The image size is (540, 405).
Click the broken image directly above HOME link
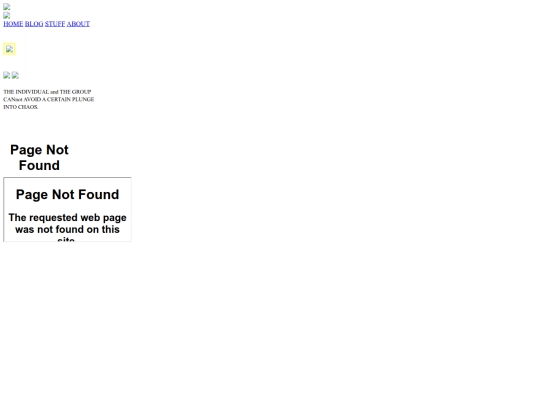point(7,15)
